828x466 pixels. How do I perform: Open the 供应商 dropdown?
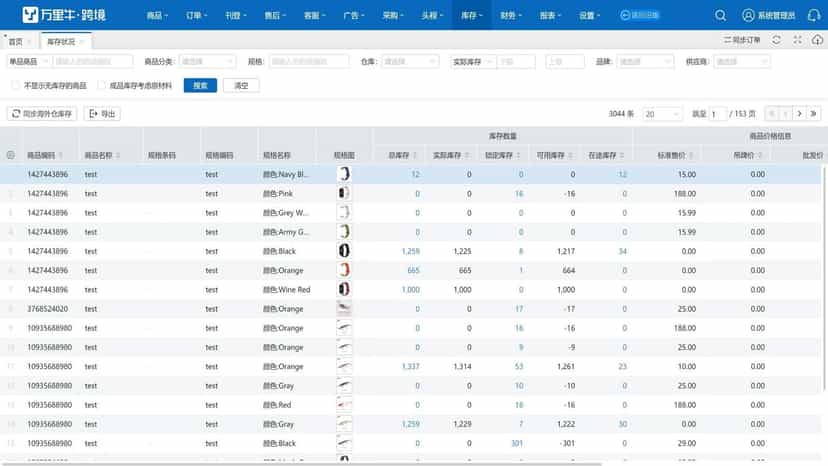tap(741, 61)
